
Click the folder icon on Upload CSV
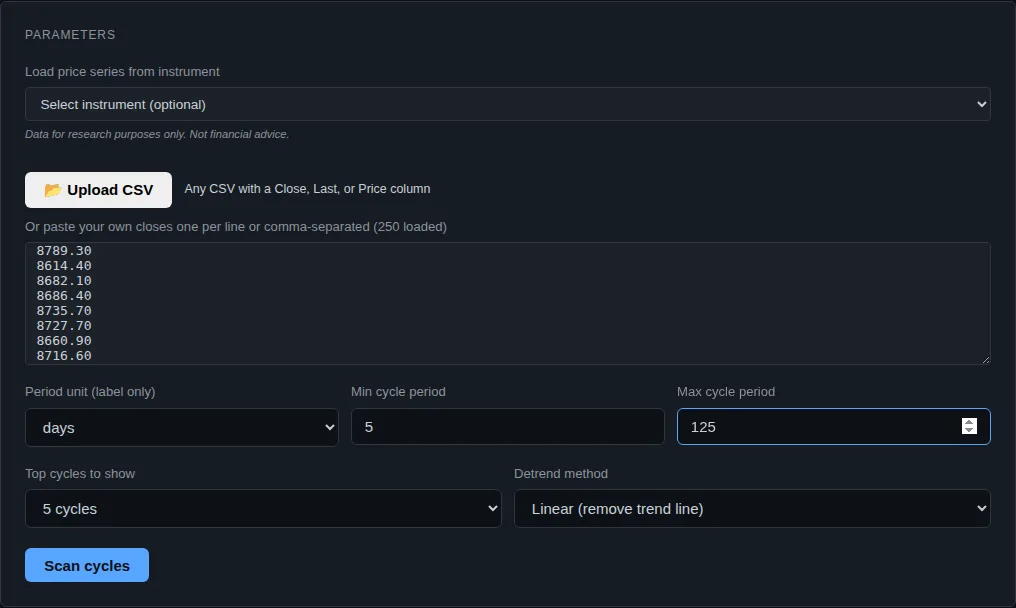point(52,190)
